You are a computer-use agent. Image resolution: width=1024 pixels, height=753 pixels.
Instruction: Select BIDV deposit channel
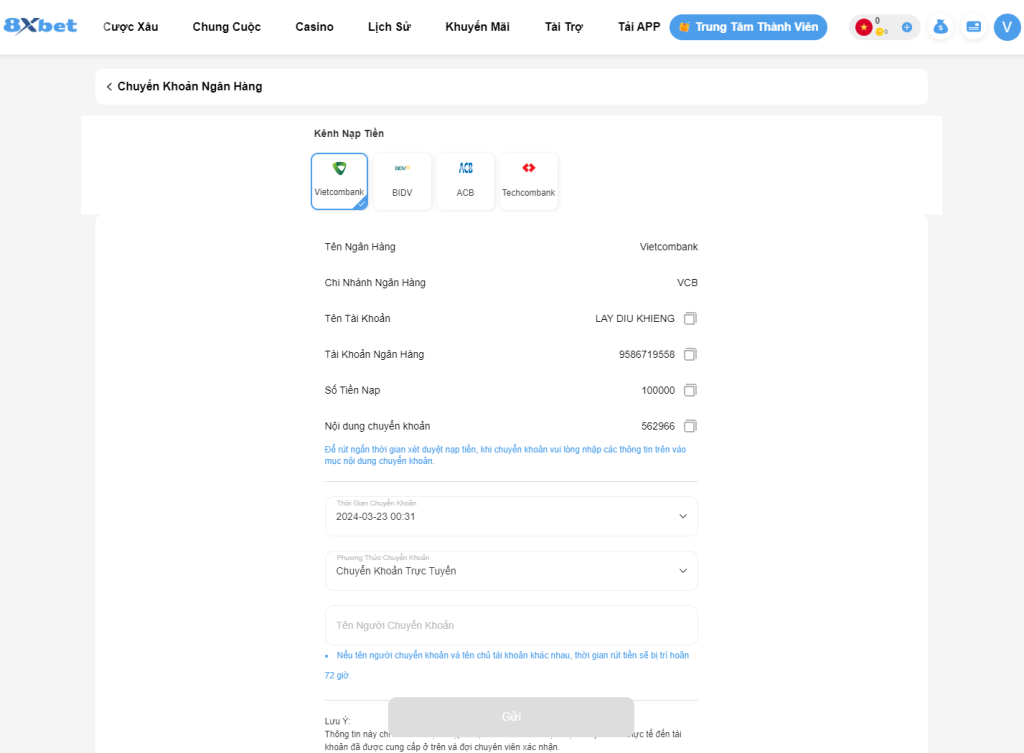(402, 181)
